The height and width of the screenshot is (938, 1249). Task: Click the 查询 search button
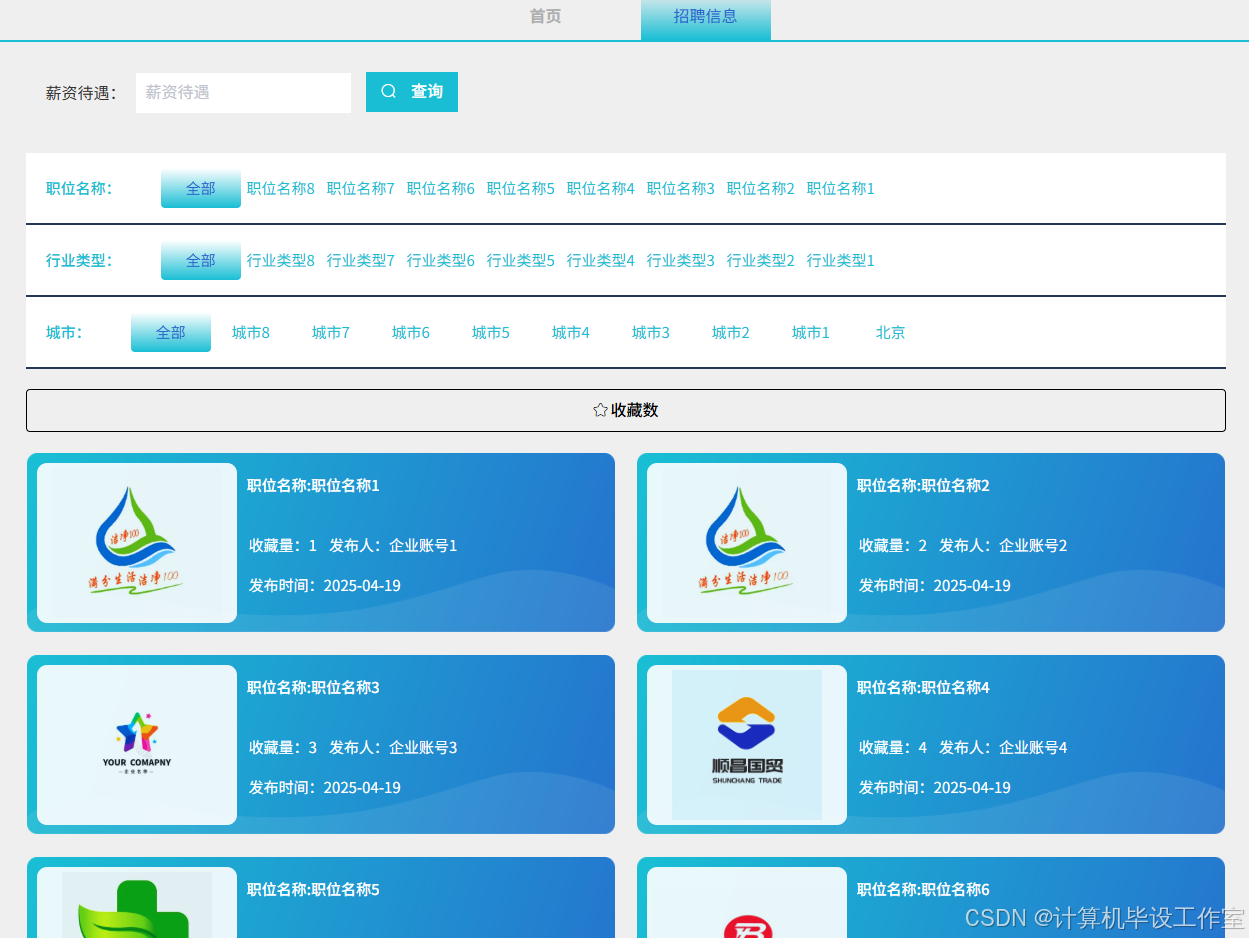pos(412,92)
